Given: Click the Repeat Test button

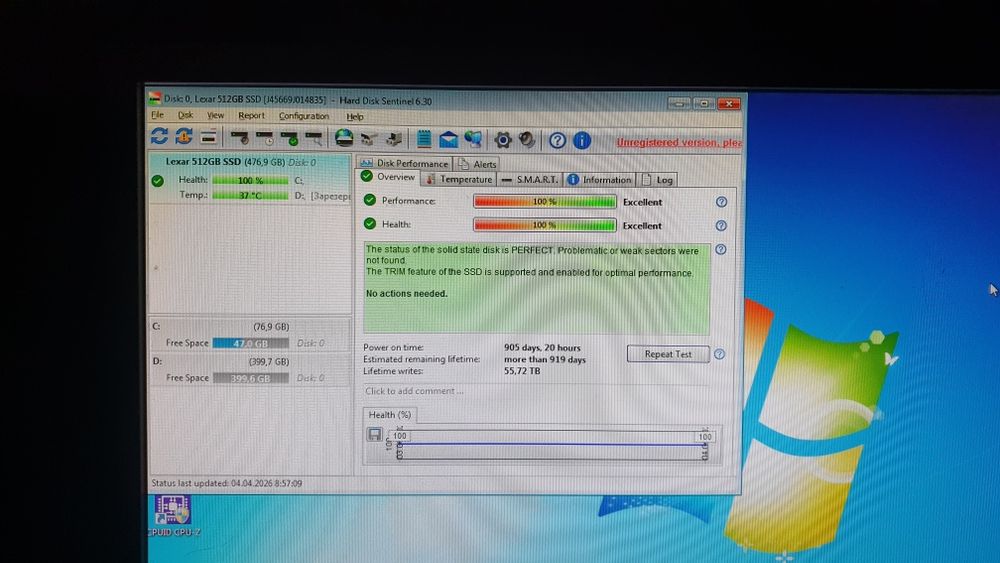Looking at the screenshot, I should pos(668,354).
